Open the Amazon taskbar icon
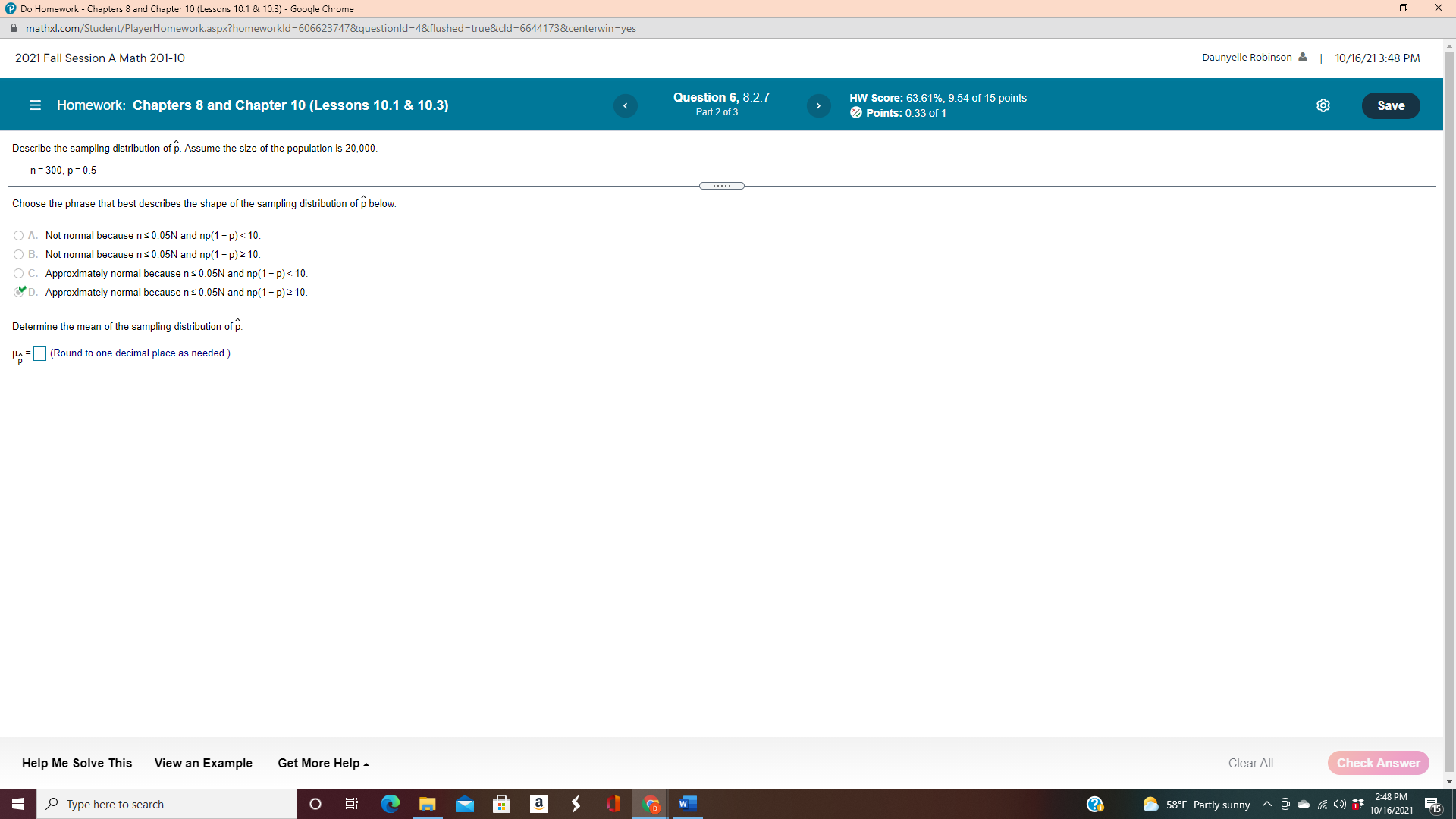The width and height of the screenshot is (1456, 819). point(539,804)
